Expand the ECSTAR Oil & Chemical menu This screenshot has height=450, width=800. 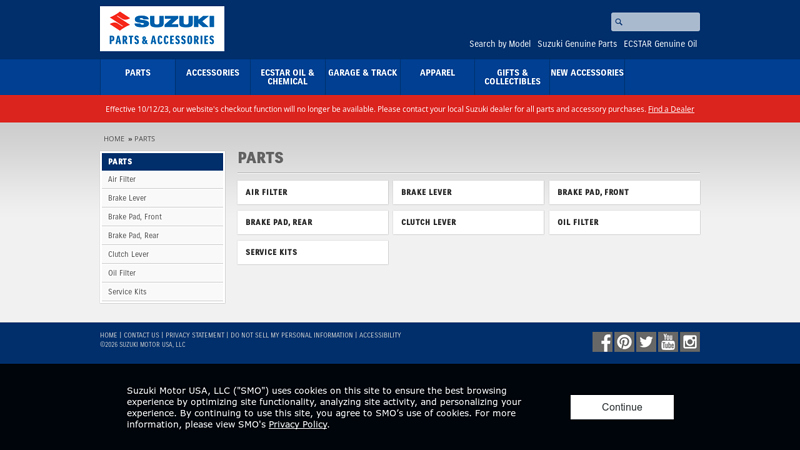point(288,77)
